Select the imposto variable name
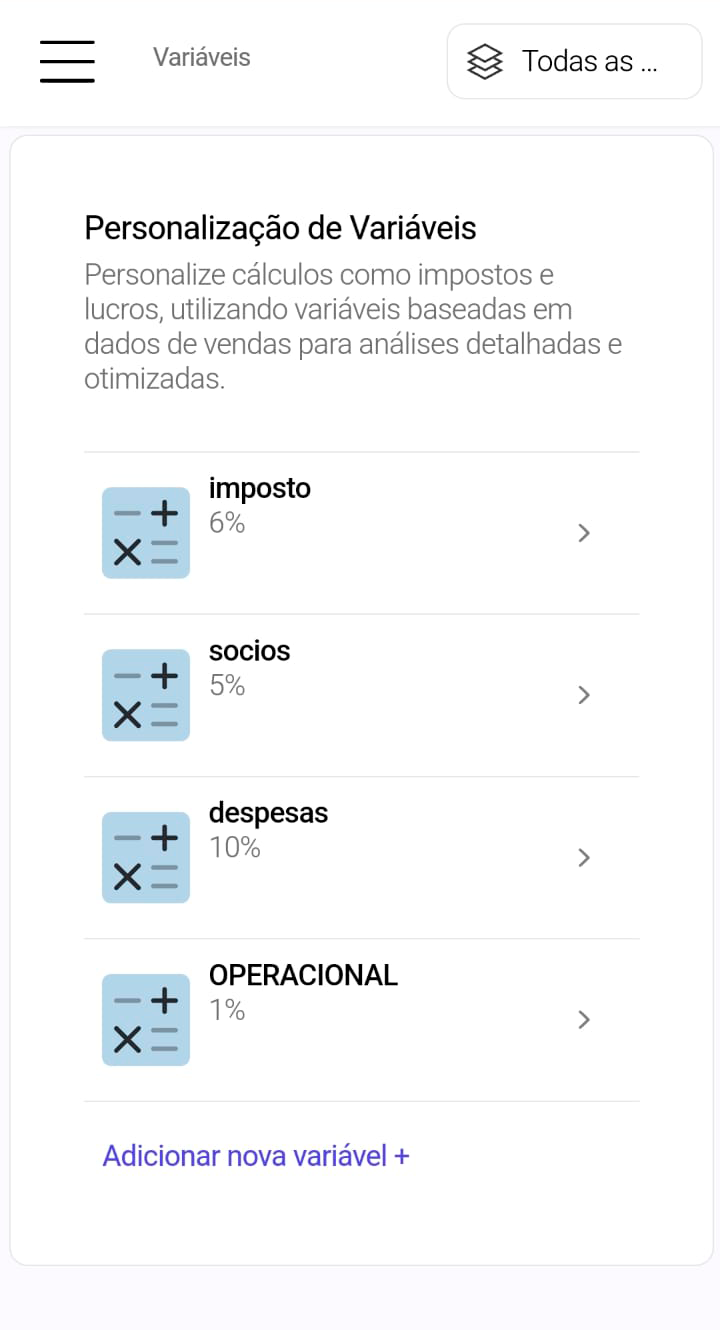The height and width of the screenshot is (1330, 720). [x=260, y=488]
